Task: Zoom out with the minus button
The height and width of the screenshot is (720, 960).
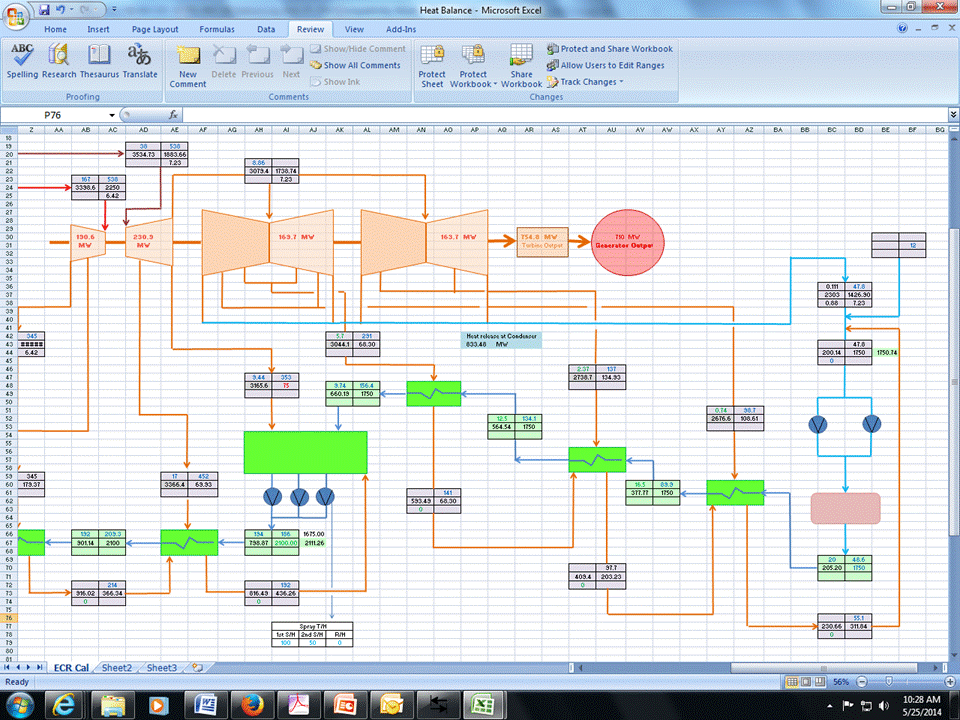Action: tap(861, 681)
